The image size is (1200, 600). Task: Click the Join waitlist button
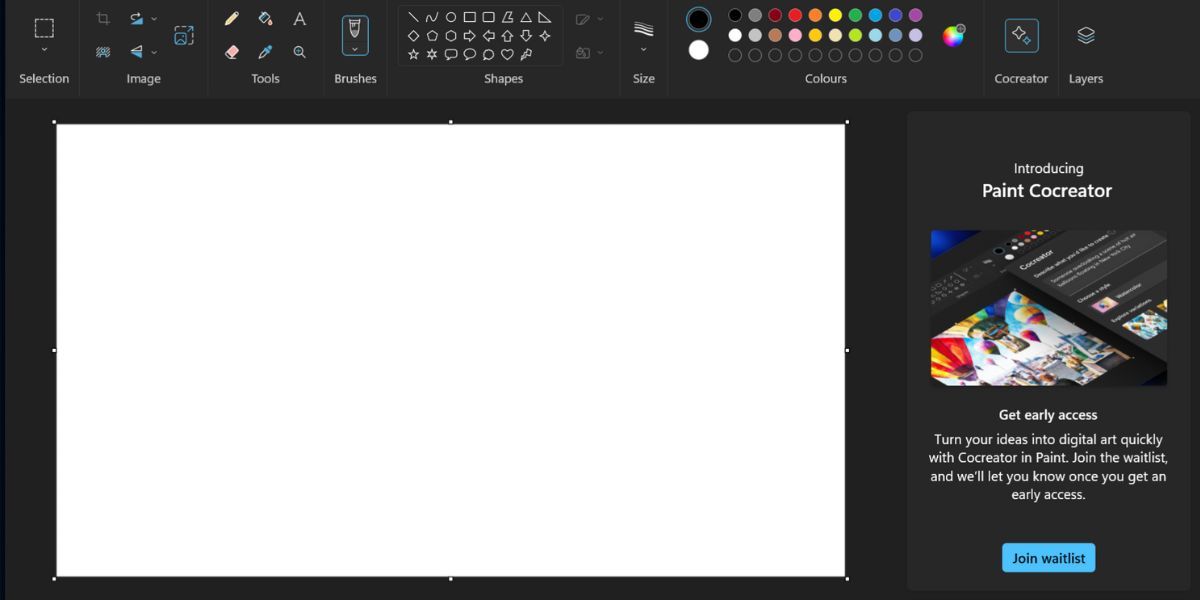tap(1048, 558)
